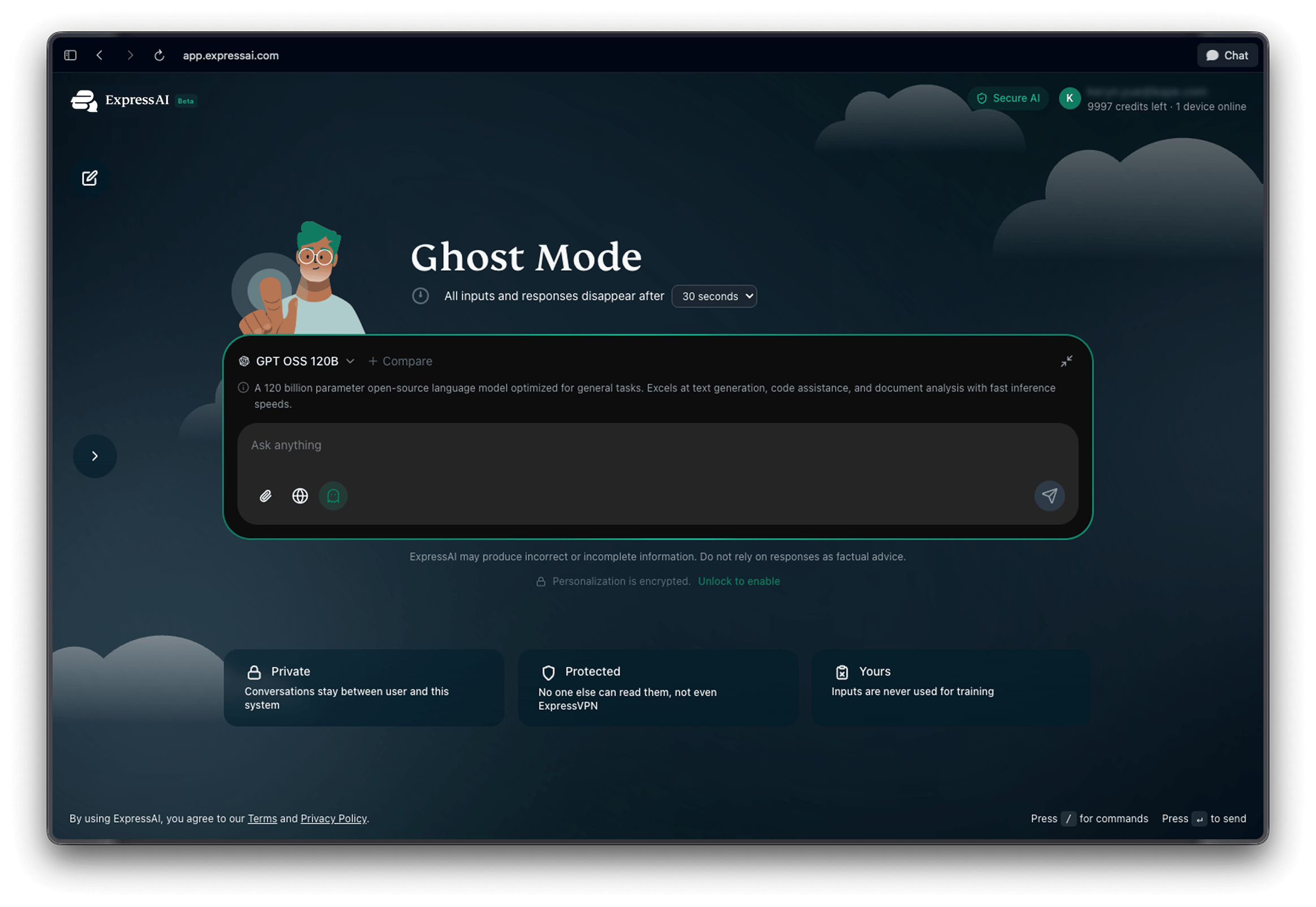This screenshot has height=907, width=1316.
Task: Open the Chat tab at top right
Action: pyautogui.click(x=1227, y=55)
